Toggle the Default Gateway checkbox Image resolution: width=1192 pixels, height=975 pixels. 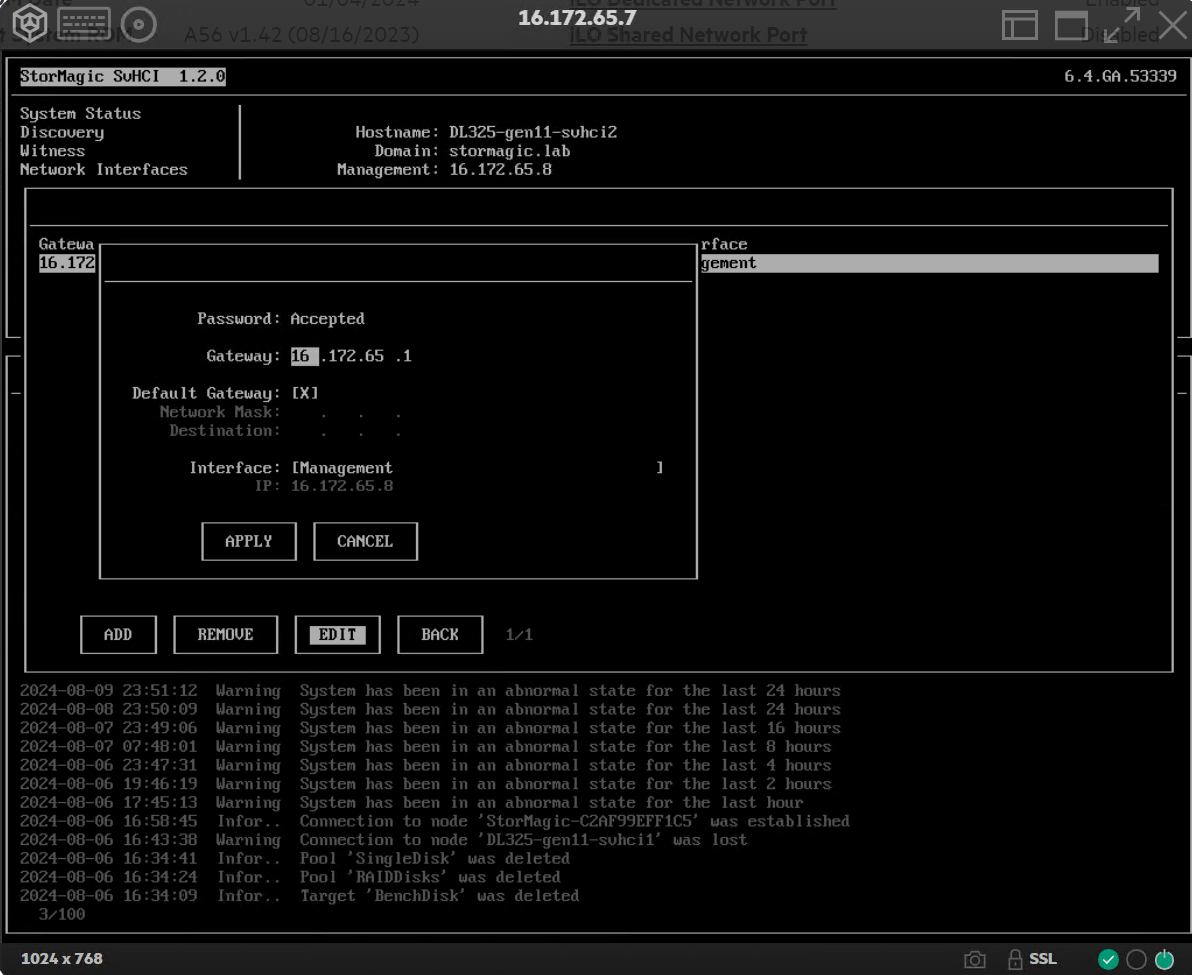[305, 393]
